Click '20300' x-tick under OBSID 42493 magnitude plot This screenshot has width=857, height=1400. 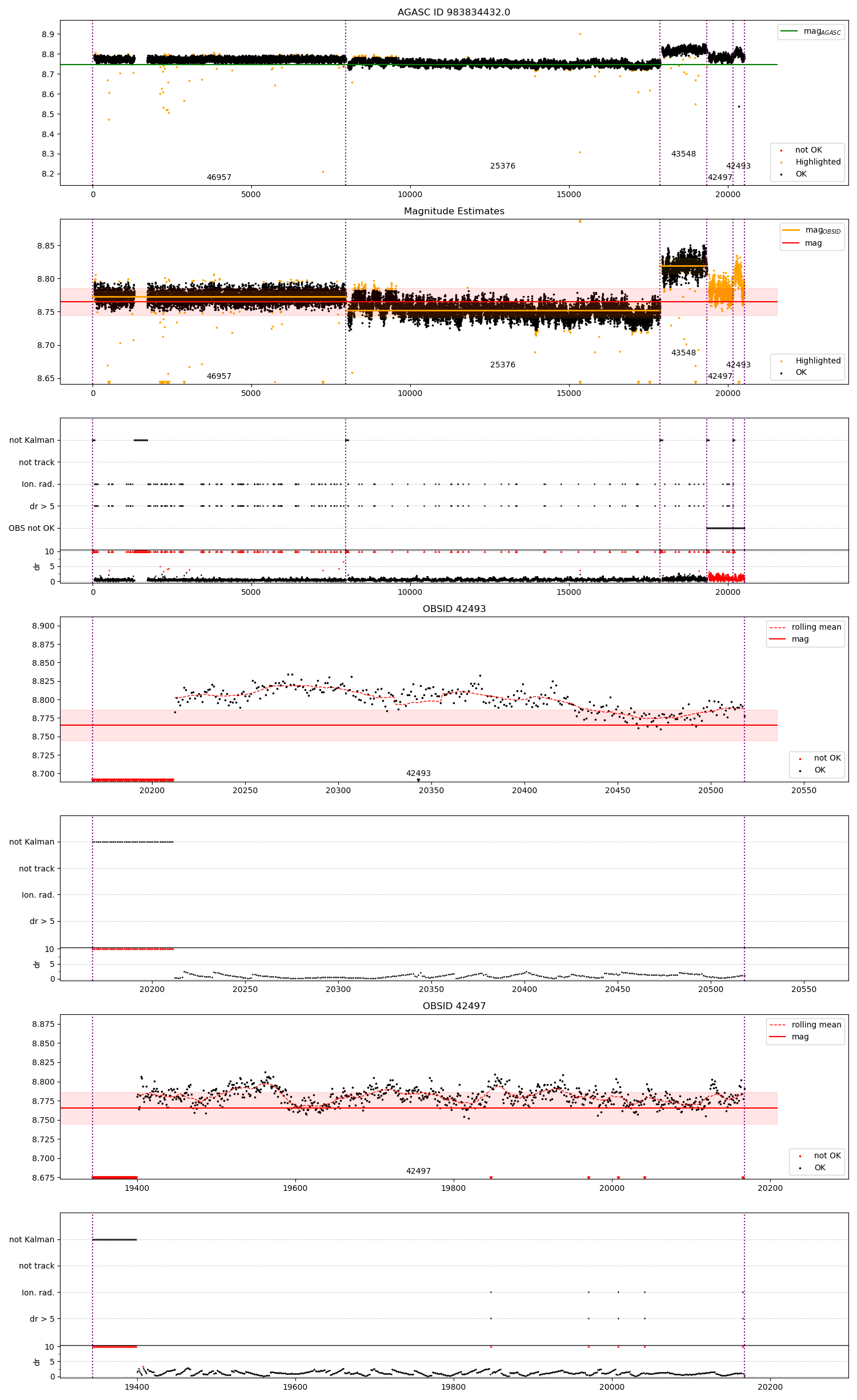(x=338, y=790)
